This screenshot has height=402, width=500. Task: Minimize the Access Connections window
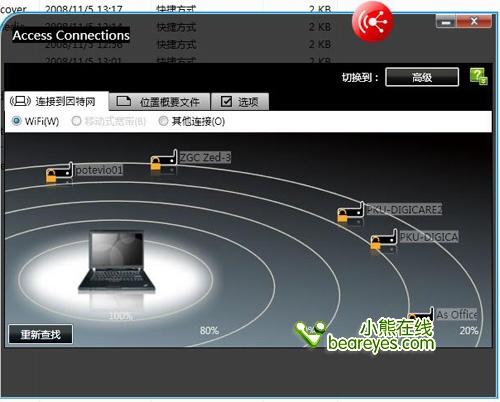click(x=446, y=22)
